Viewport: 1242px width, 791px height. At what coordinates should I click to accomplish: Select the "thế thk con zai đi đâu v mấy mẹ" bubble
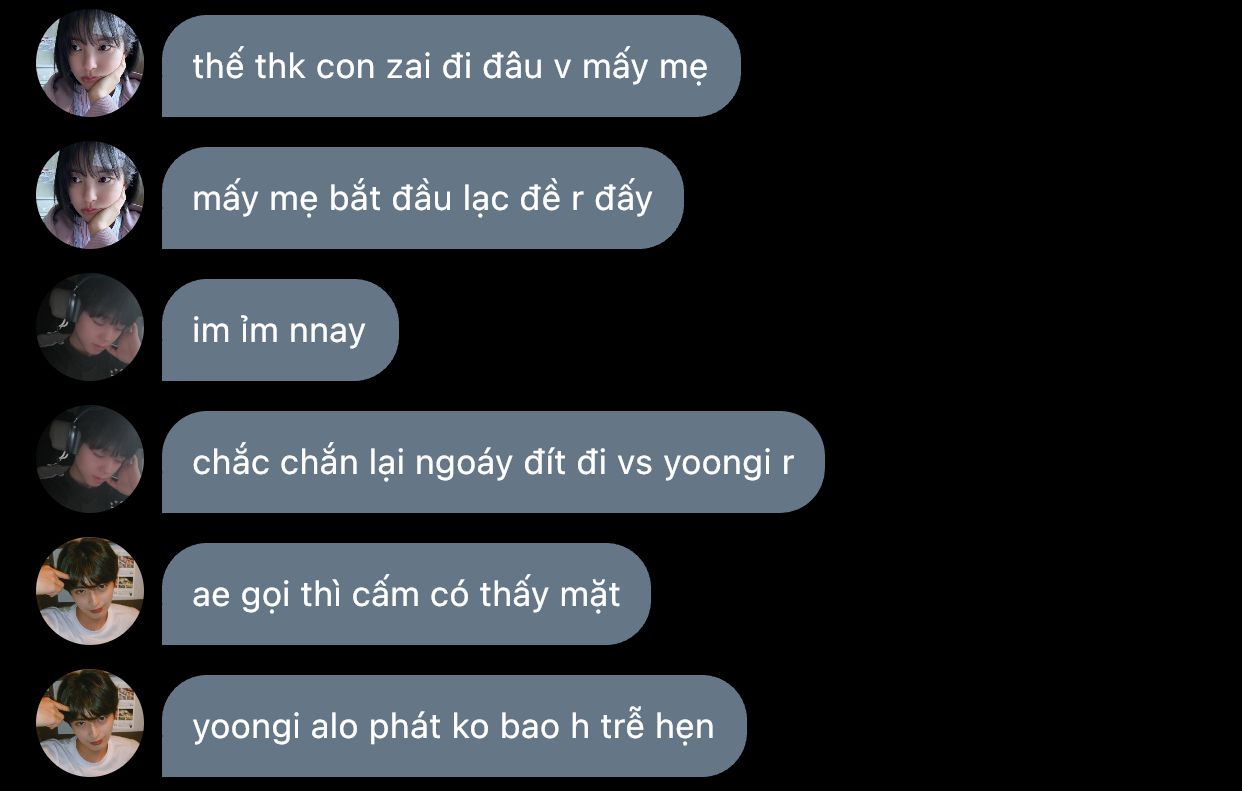[x=451, y=66]
